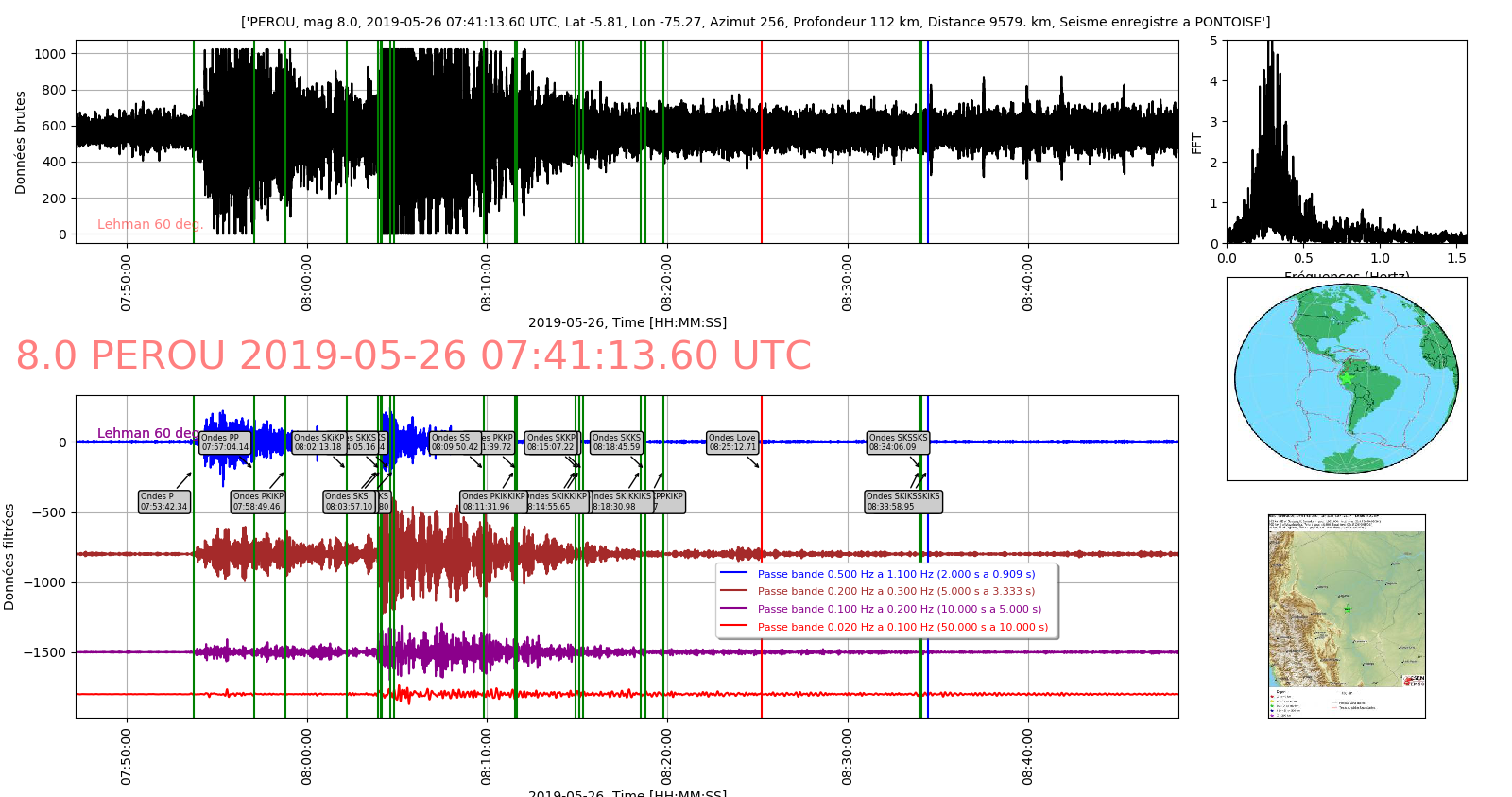Click the Ondes SS arrival label

(455, 442)
